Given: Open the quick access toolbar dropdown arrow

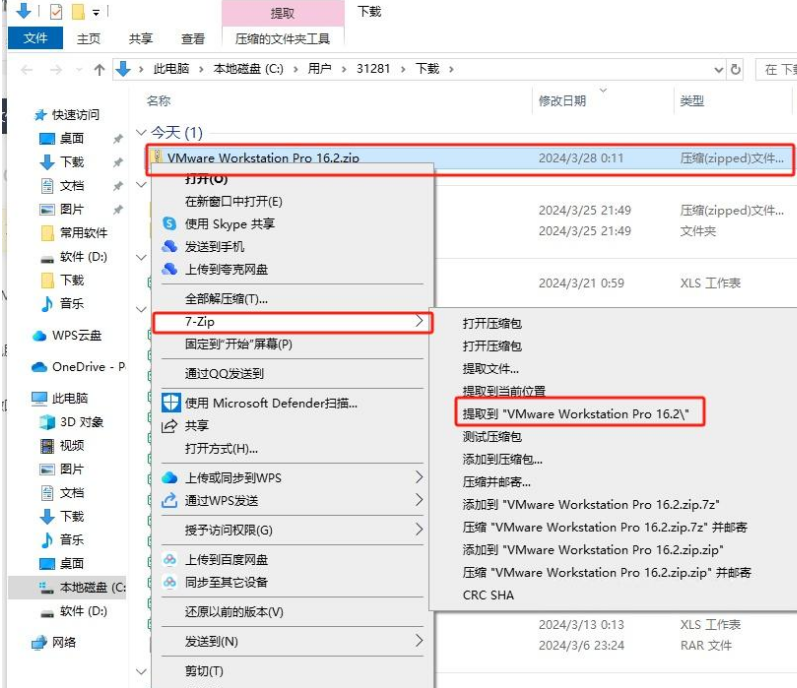Looking at the screenshot, I should pos(96,13).
